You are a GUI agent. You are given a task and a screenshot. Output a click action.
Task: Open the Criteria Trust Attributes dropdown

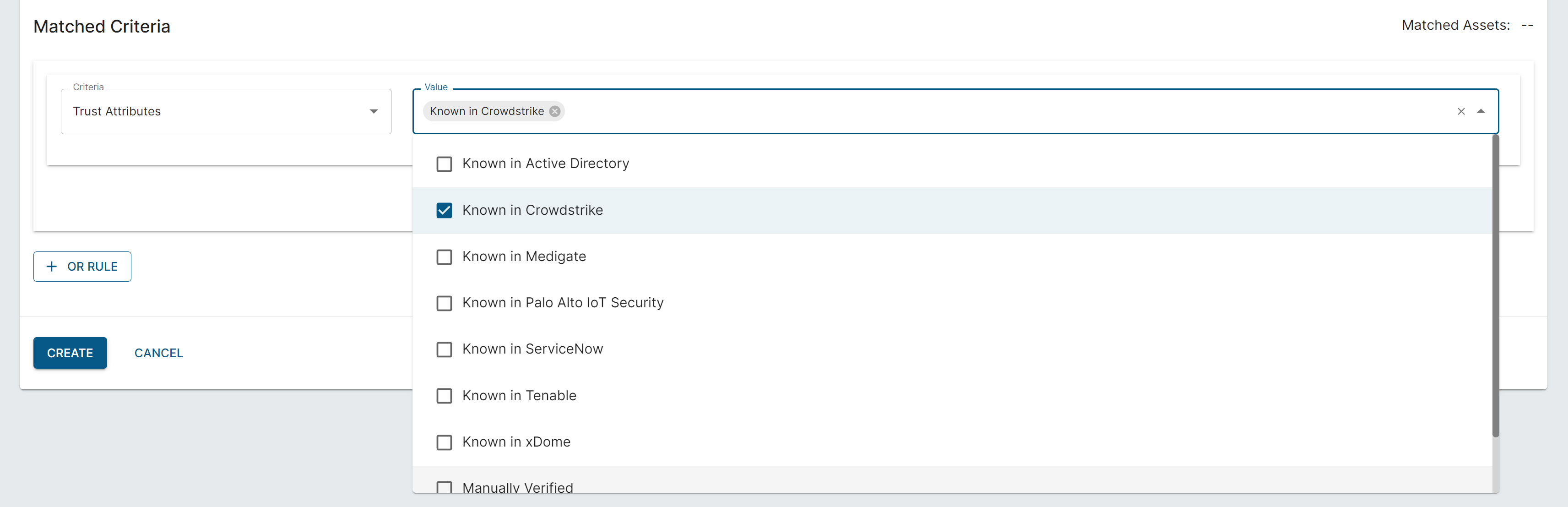[226, 111]
